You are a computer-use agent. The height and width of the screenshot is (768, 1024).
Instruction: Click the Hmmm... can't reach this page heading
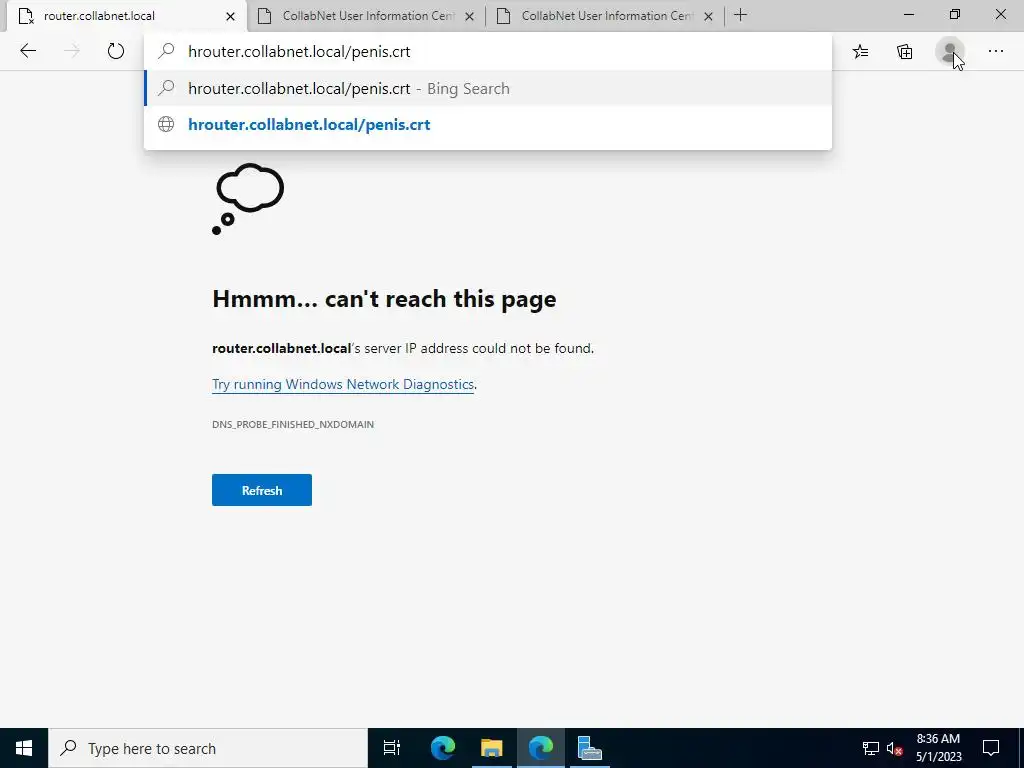(384, 298)
